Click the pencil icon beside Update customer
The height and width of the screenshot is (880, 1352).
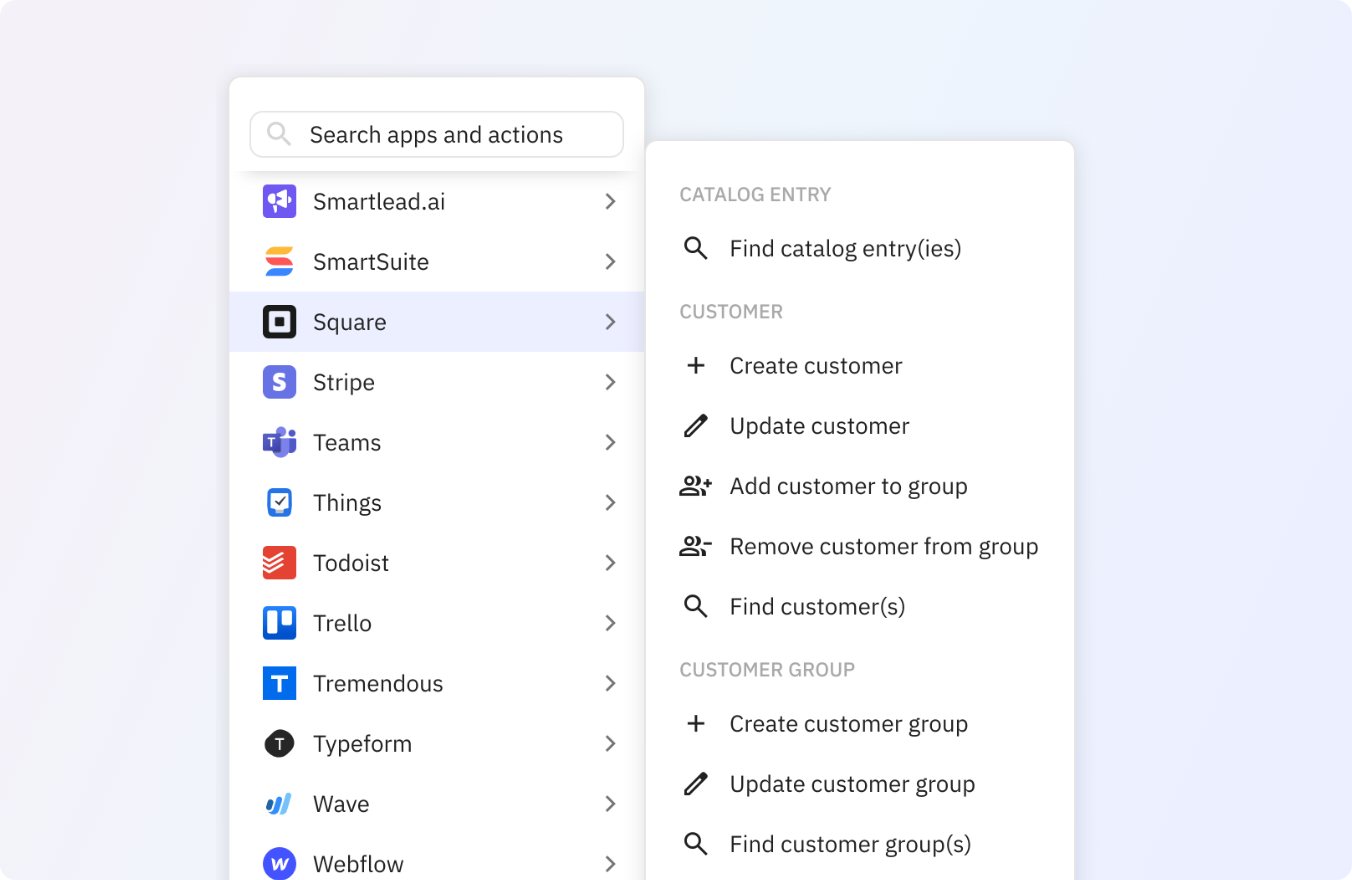pyautogui.click(x=696, y=426)
